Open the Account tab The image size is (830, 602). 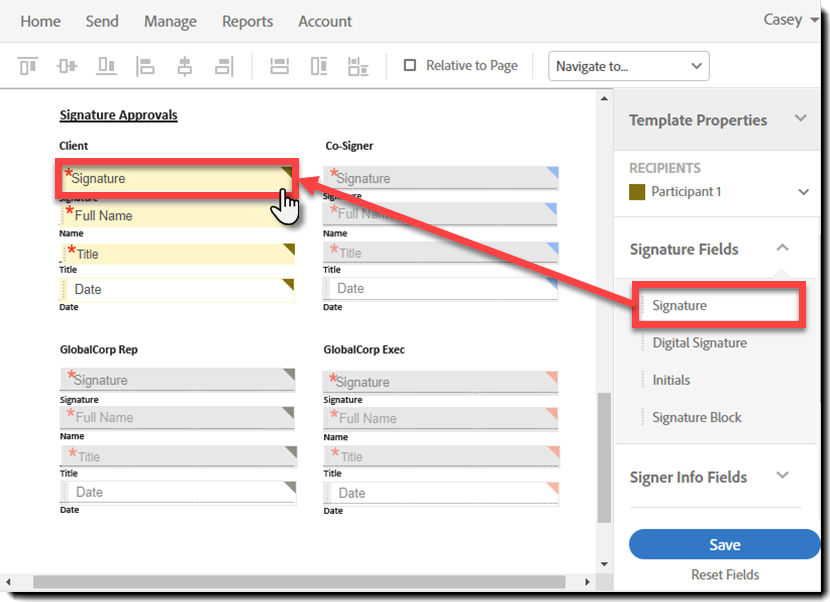(x=324, y=21)
